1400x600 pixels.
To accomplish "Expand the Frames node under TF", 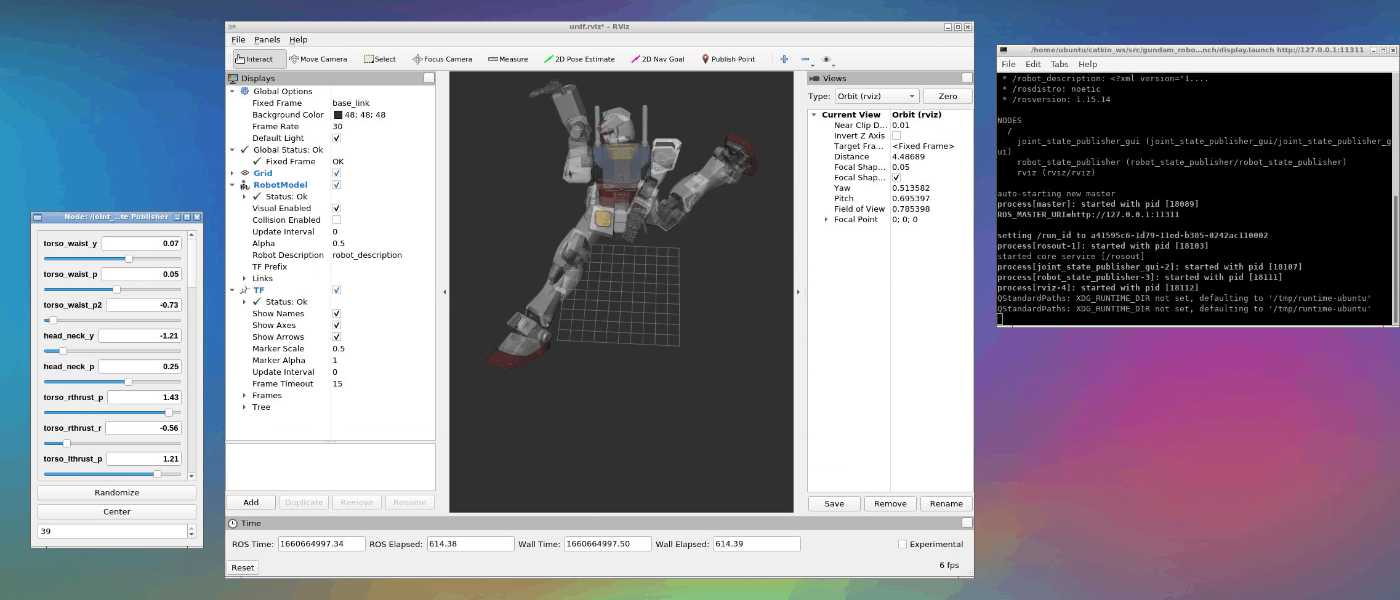I will (244, 395).
